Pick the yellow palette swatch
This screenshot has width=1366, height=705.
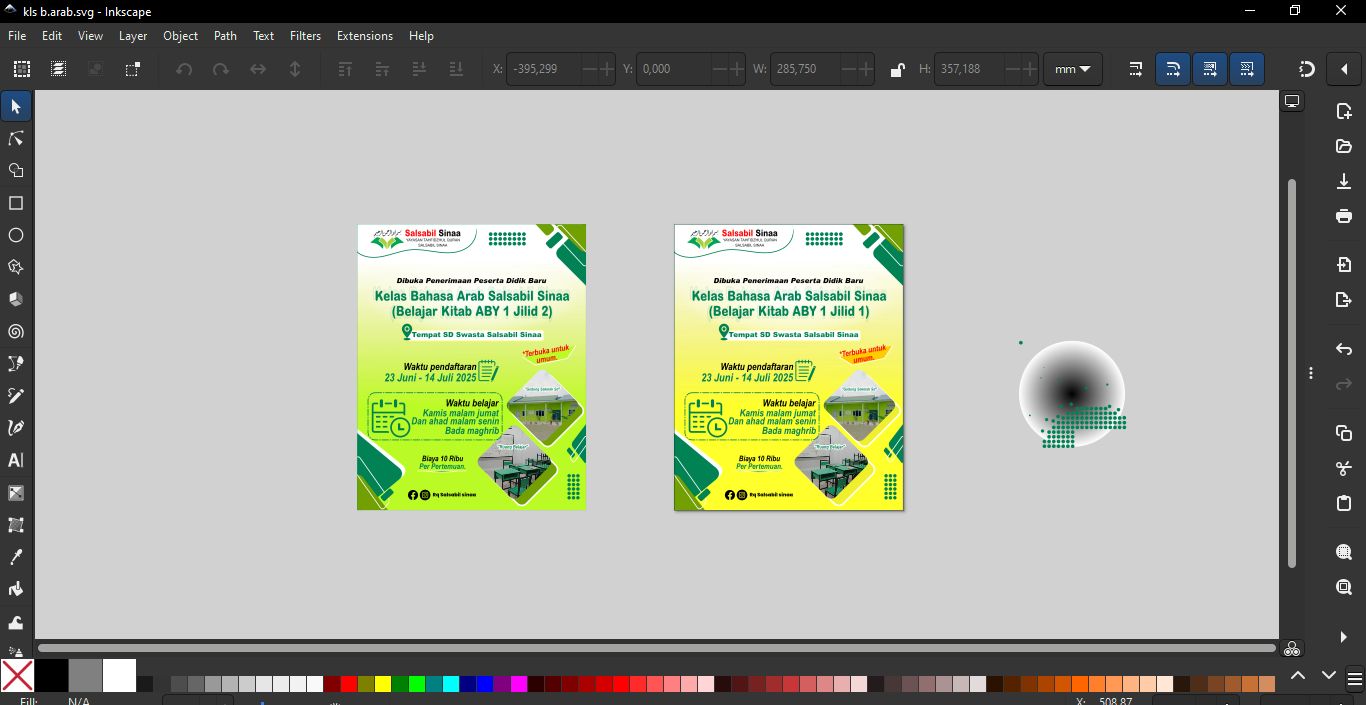click(x=383, y=684)
